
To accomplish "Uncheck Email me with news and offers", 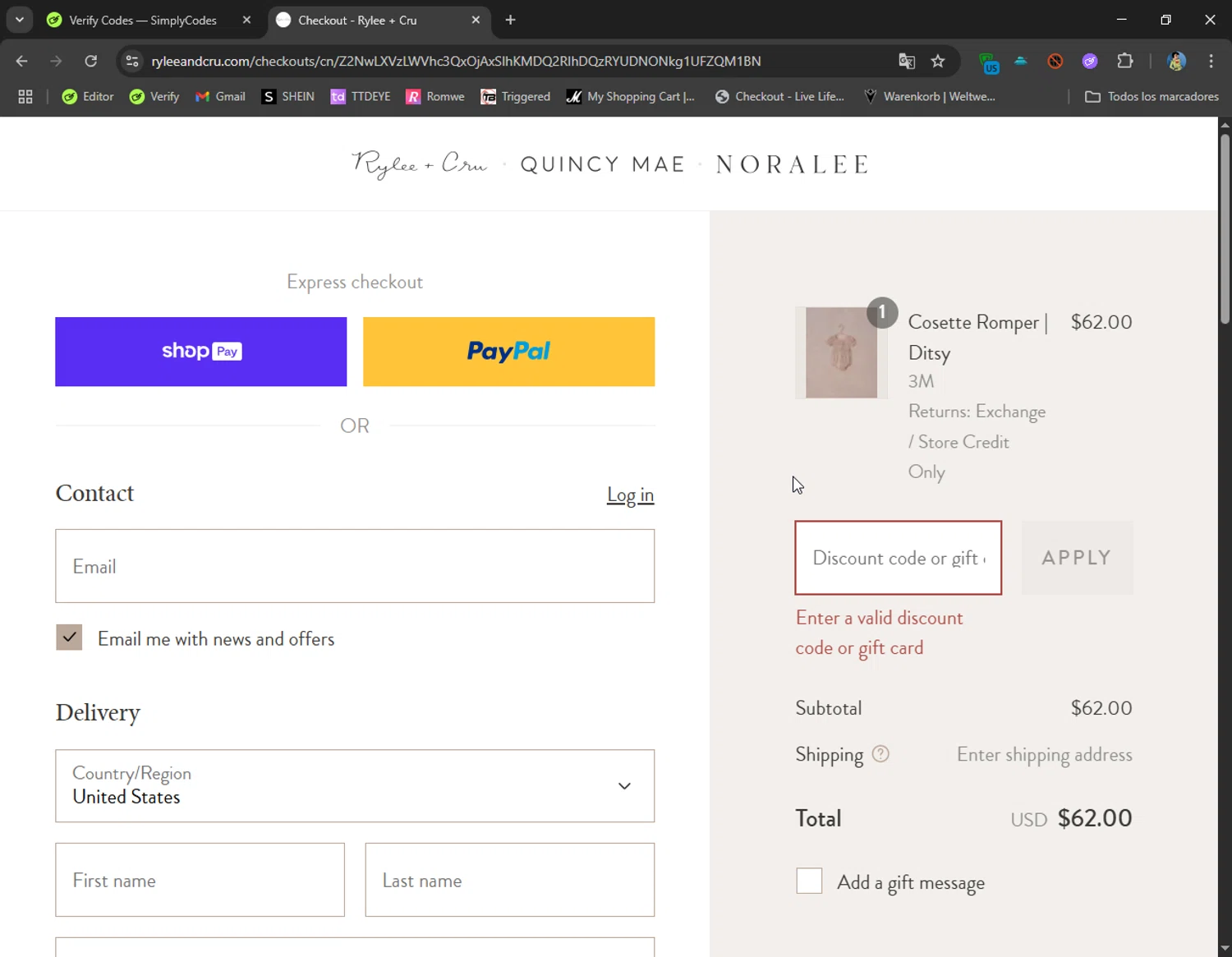I will click(69, 637).
